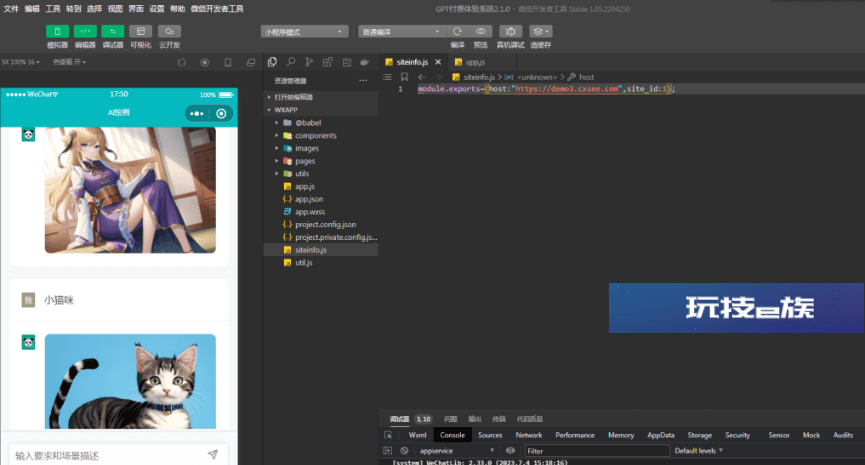Open the 界面 menu
The height and width of the screenshot is (465, 865).
coord(136,9)
